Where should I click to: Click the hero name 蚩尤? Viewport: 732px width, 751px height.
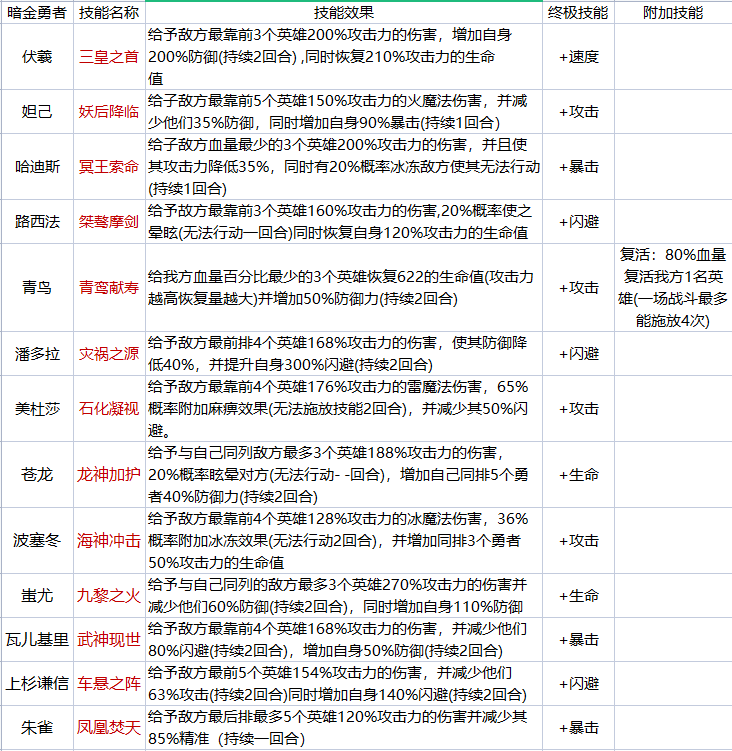[37, 595]
